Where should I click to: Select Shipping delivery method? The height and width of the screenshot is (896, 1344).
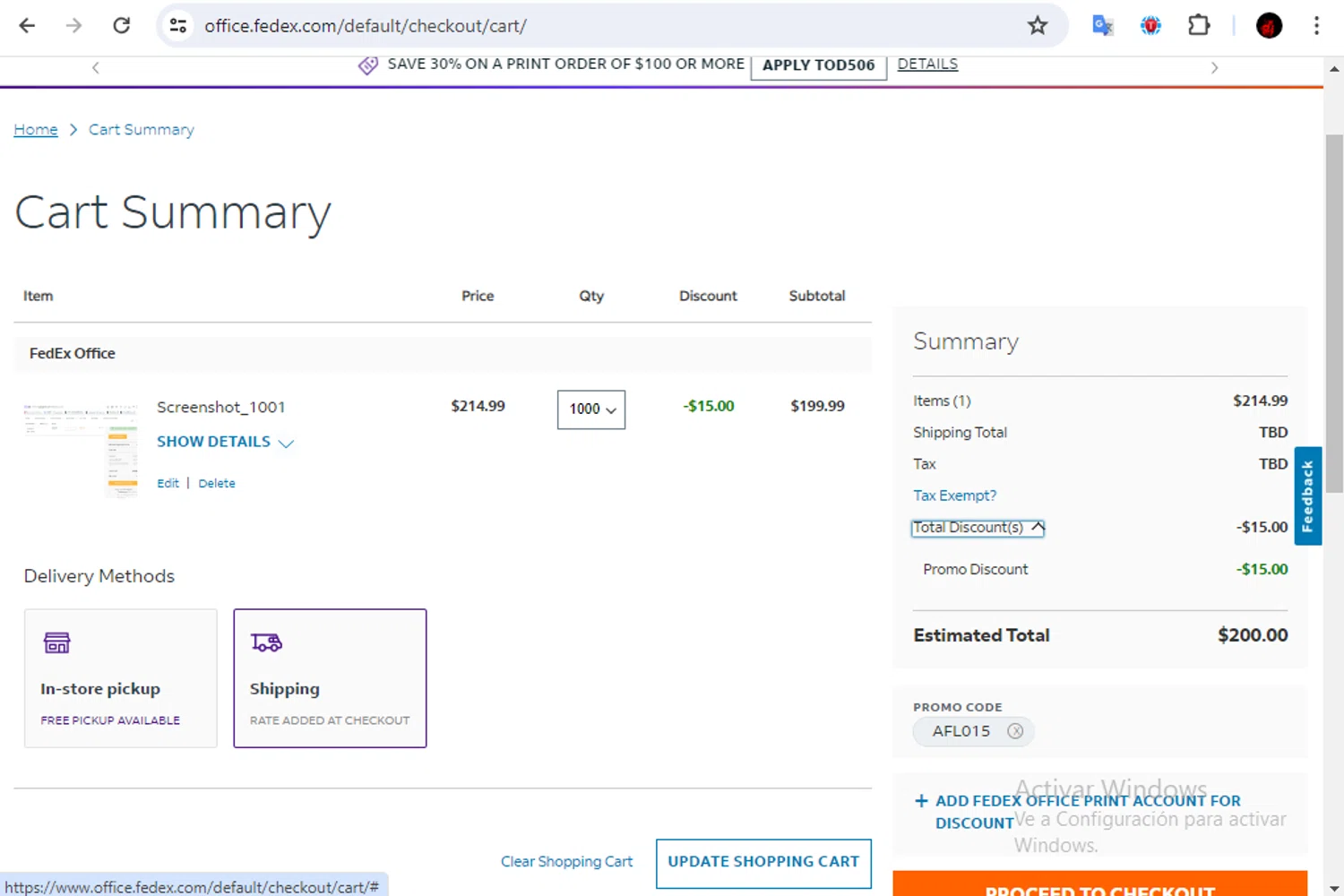pos(330,678)
